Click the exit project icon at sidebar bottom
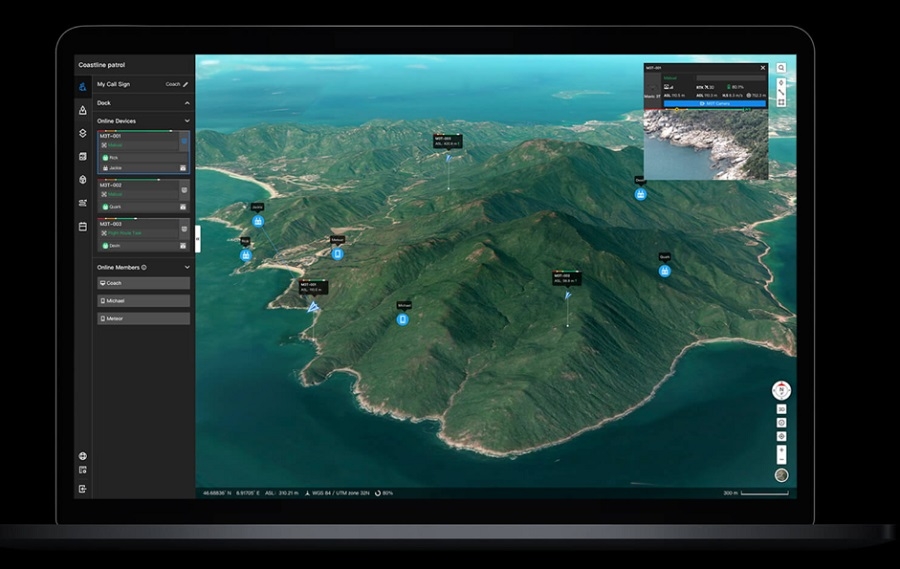This screenshot has width=900, height=569. (x=83, y=489)
